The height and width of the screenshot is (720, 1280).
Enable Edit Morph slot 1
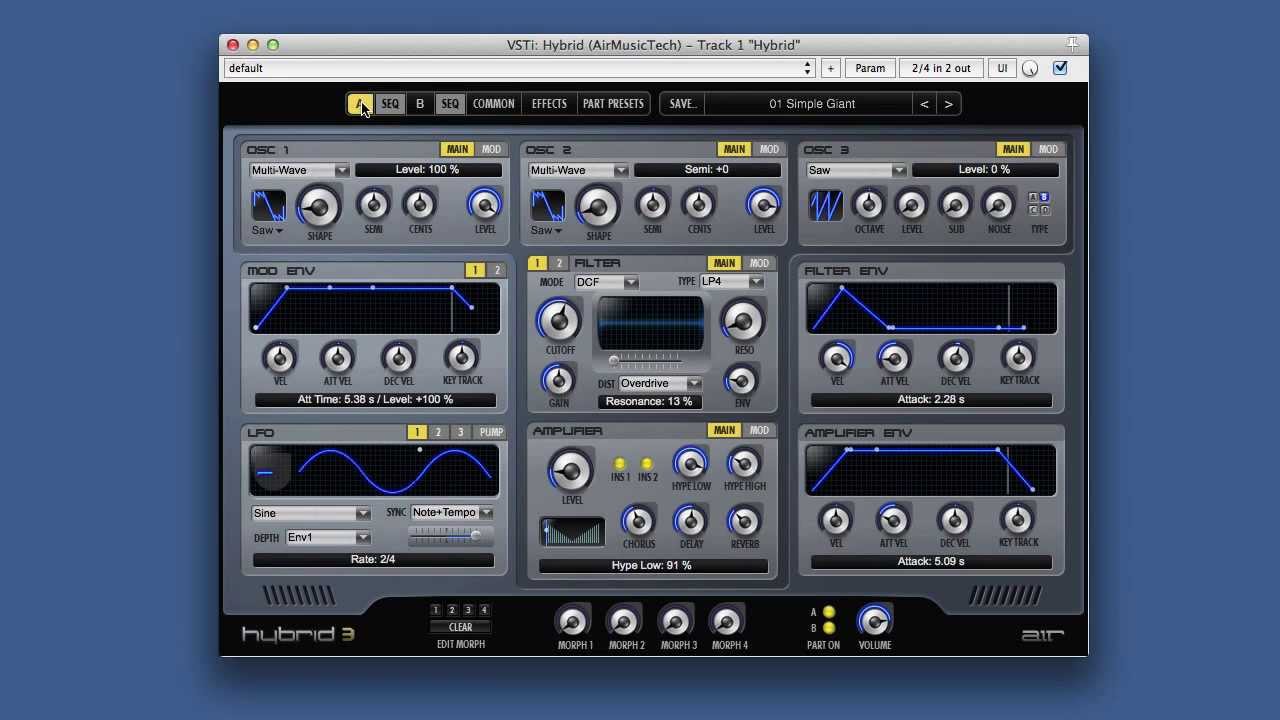tap(435, 610)
